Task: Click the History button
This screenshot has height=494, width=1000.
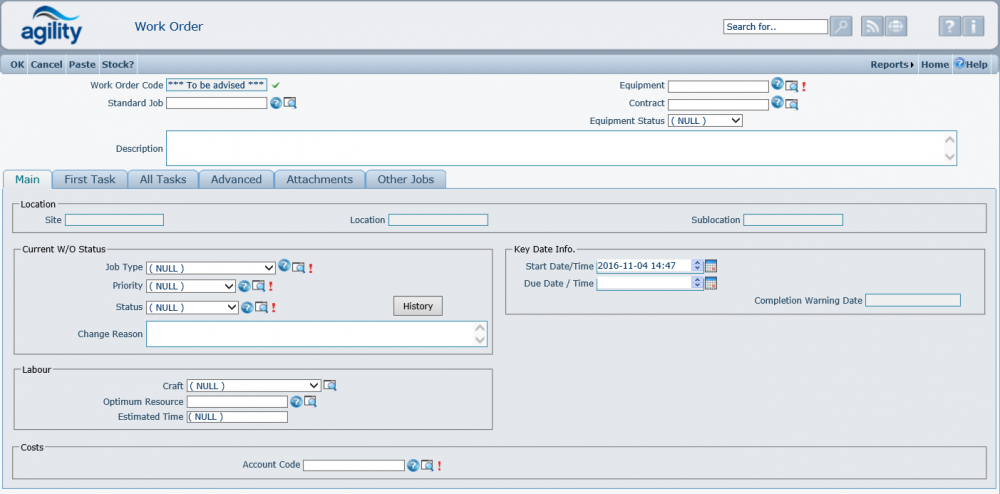Action: point(418,306)
